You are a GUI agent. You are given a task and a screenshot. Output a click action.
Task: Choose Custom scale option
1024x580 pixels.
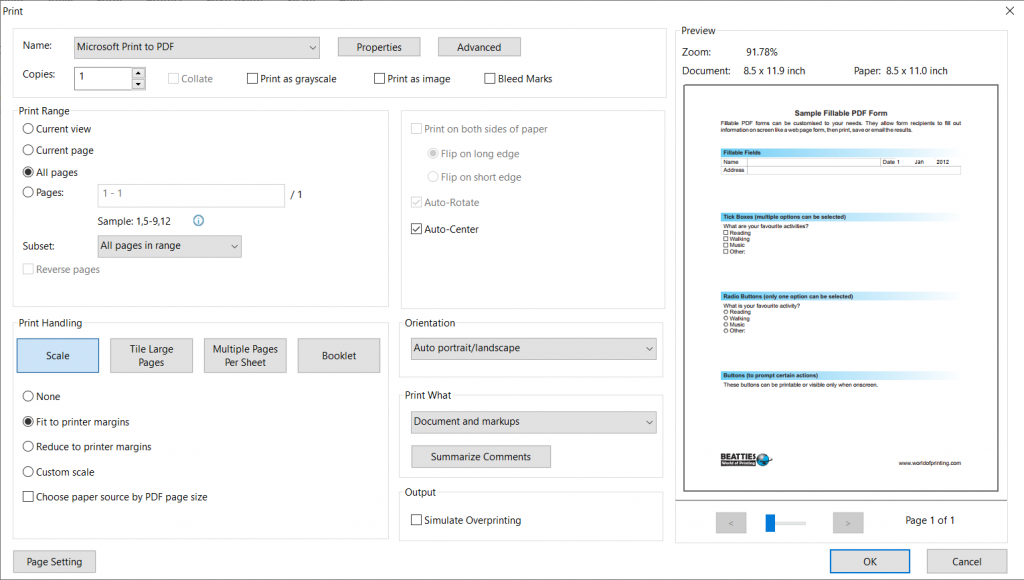click(28, 472)
